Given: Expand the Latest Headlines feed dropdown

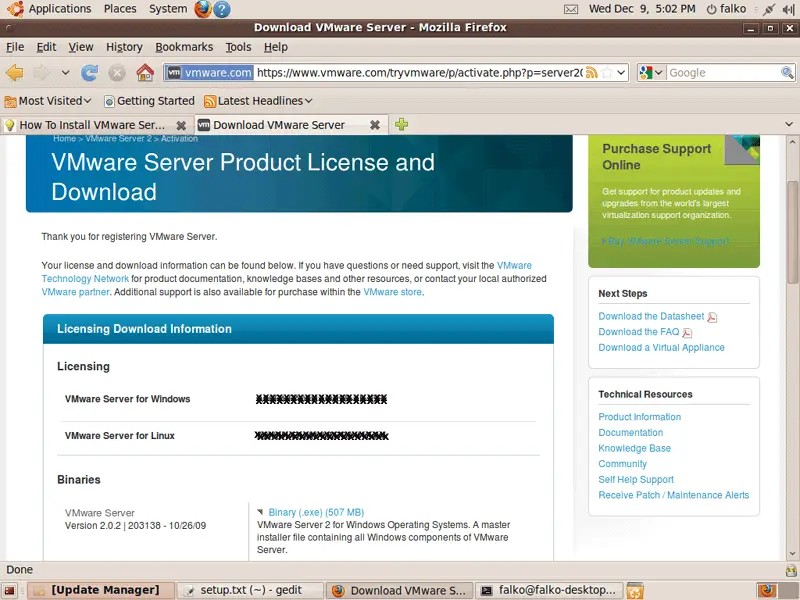Looking at the screenshot, I should point(308,101).
